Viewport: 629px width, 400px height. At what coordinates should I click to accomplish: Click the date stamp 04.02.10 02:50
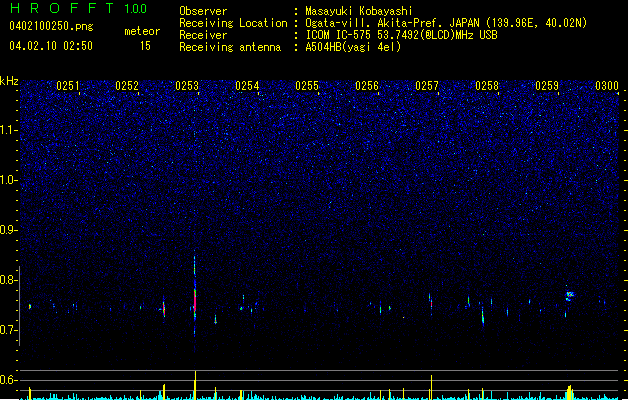click(51, 46)
